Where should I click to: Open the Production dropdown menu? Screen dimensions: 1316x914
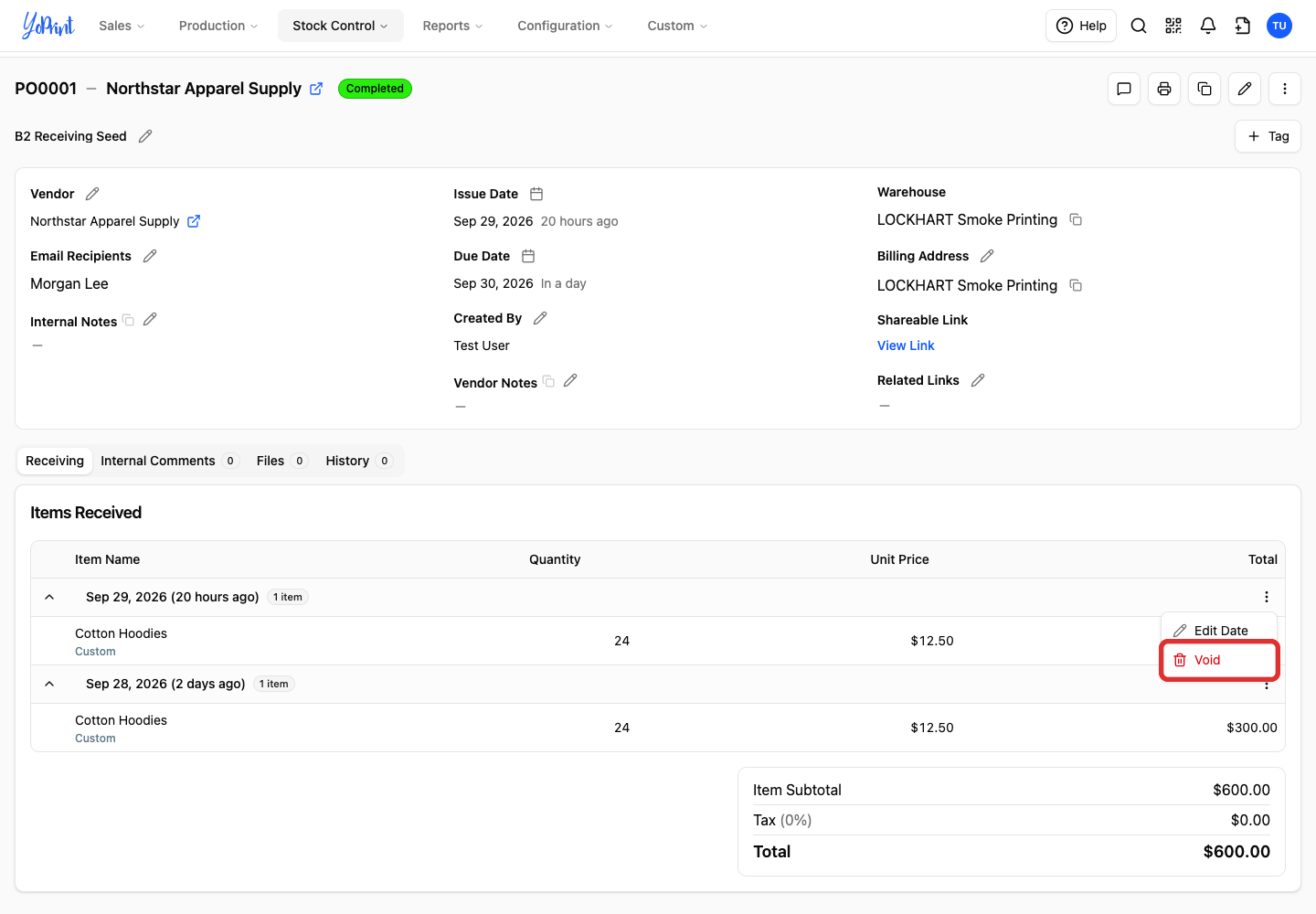pos(218,26)
